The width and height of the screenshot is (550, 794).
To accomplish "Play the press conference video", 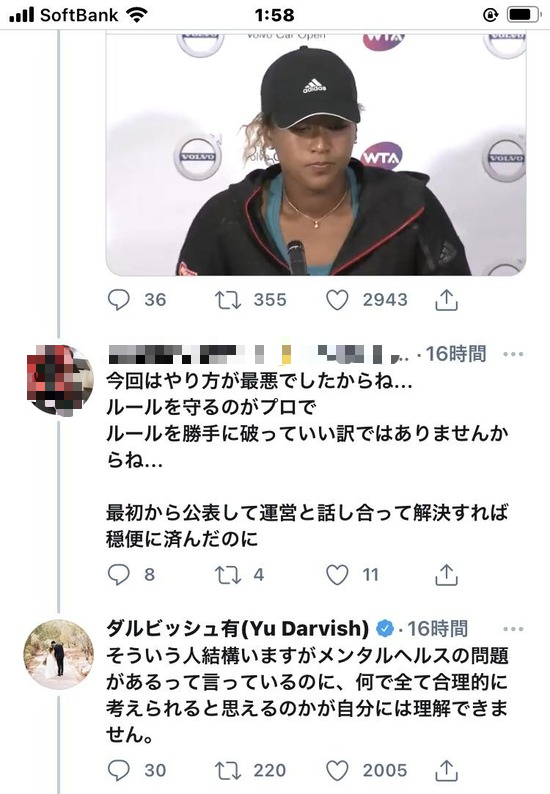I will [316, 154].
